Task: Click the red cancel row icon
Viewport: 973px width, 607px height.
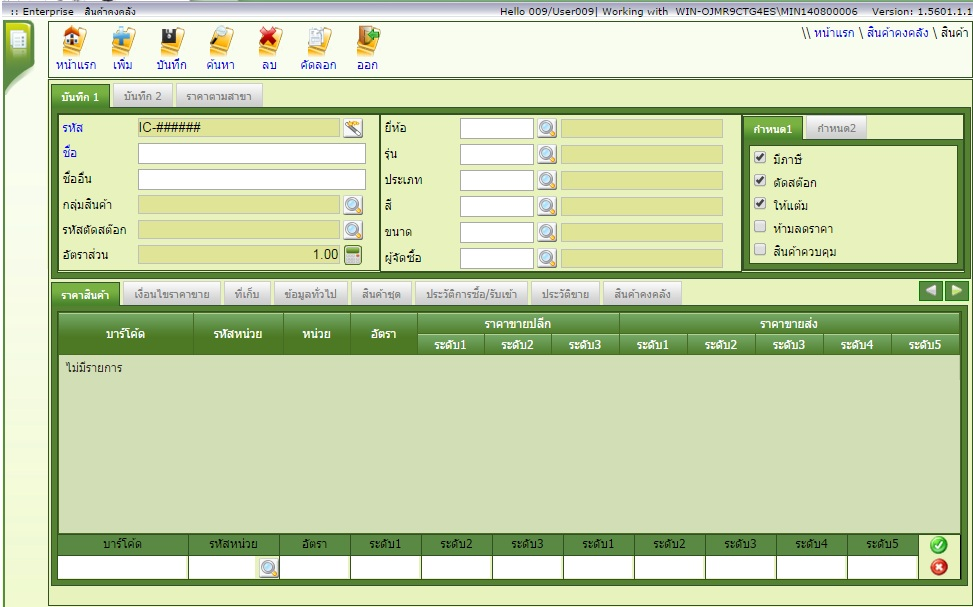Action: coord(938,567)
